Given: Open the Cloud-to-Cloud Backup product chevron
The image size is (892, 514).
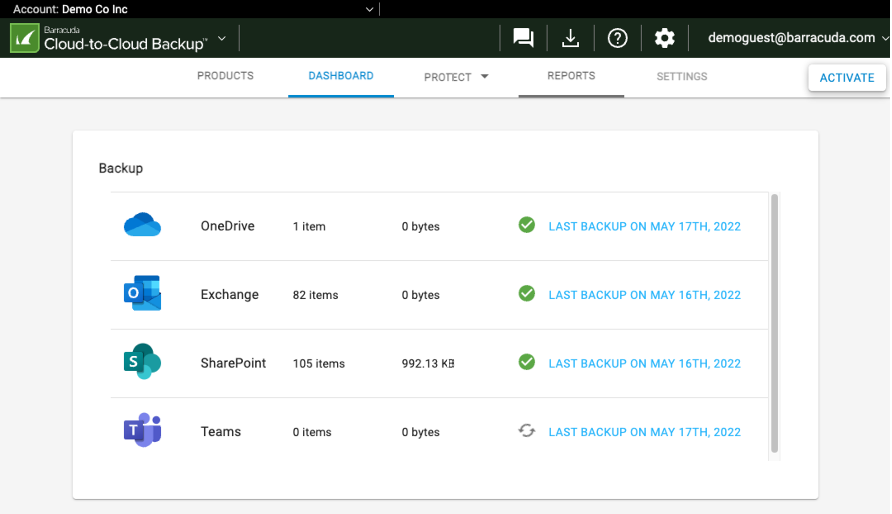Looking at the screenshot, I should [x=222, y=39].
